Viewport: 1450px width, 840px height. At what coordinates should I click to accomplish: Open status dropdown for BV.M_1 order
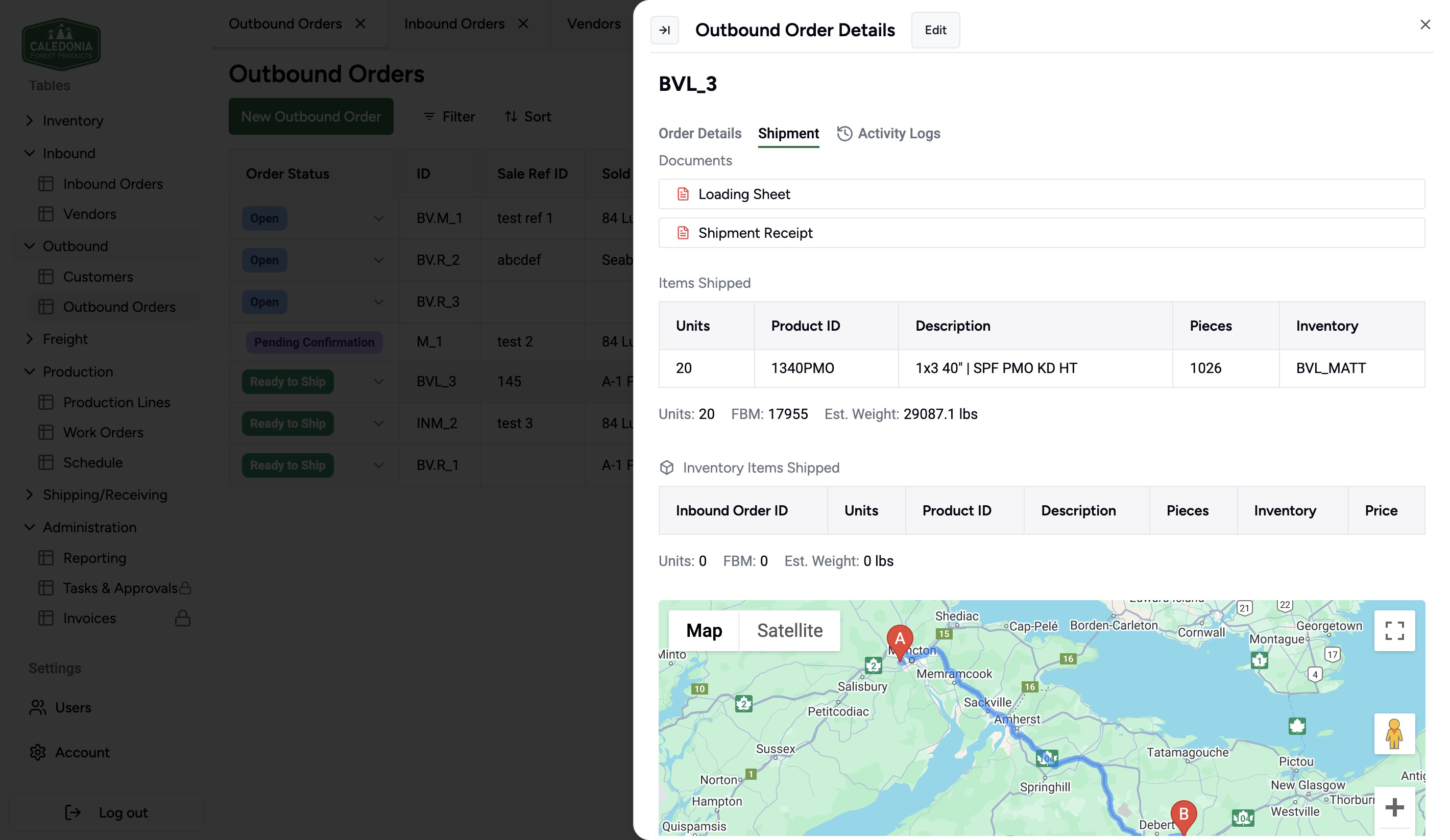click(x=378, y=218)
